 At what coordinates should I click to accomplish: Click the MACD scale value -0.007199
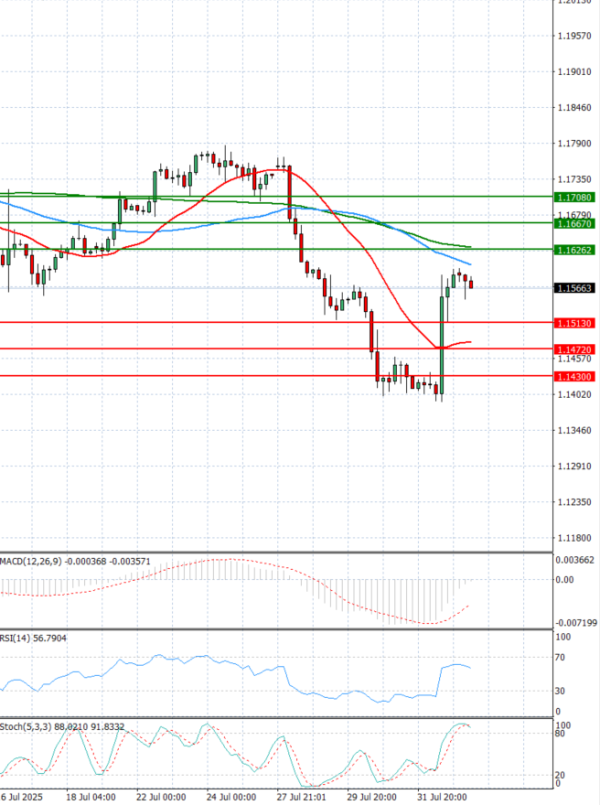(576, 623)
